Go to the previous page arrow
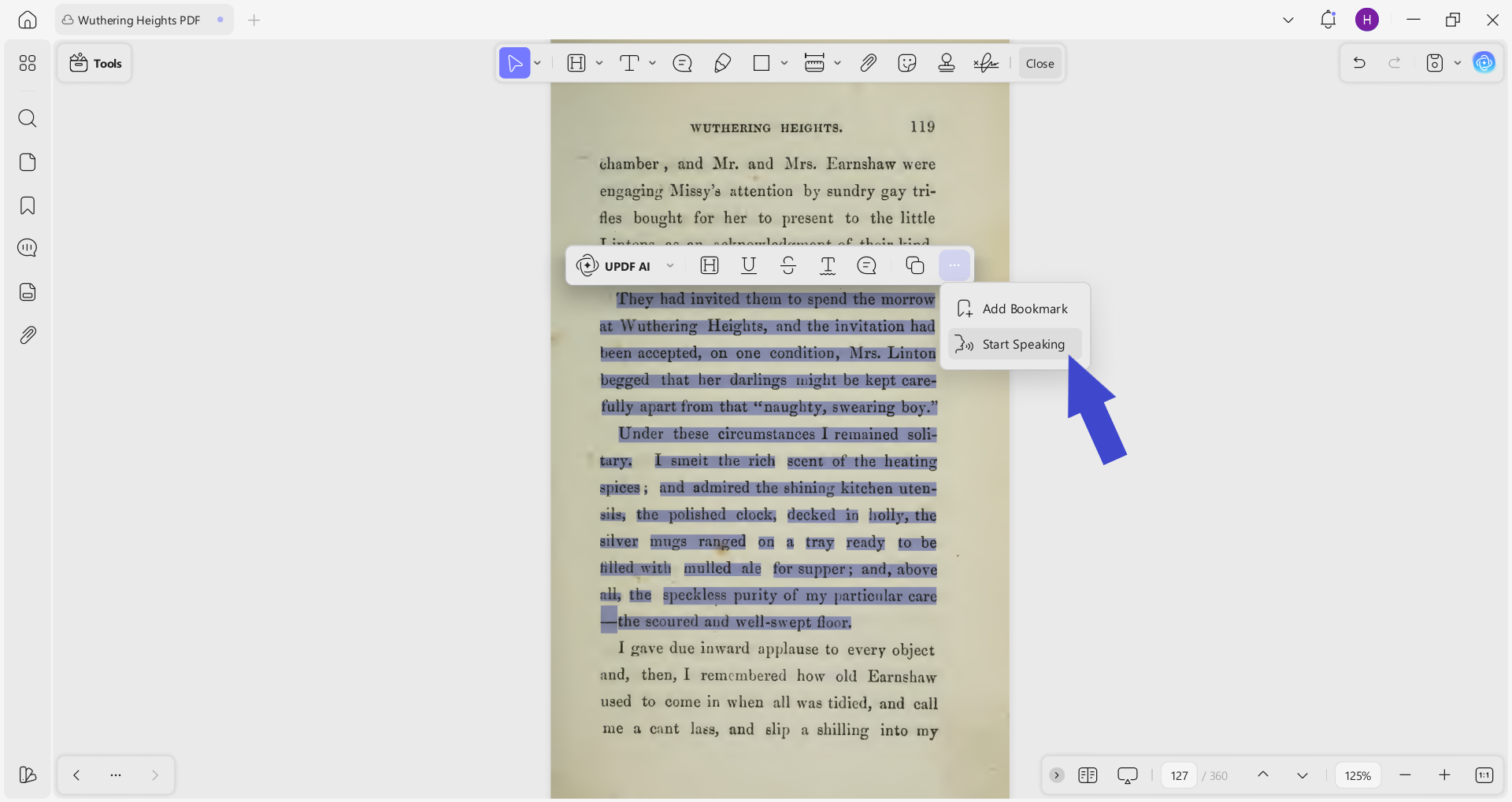This screenshot has width=1512, height=802. point(1263,775)
